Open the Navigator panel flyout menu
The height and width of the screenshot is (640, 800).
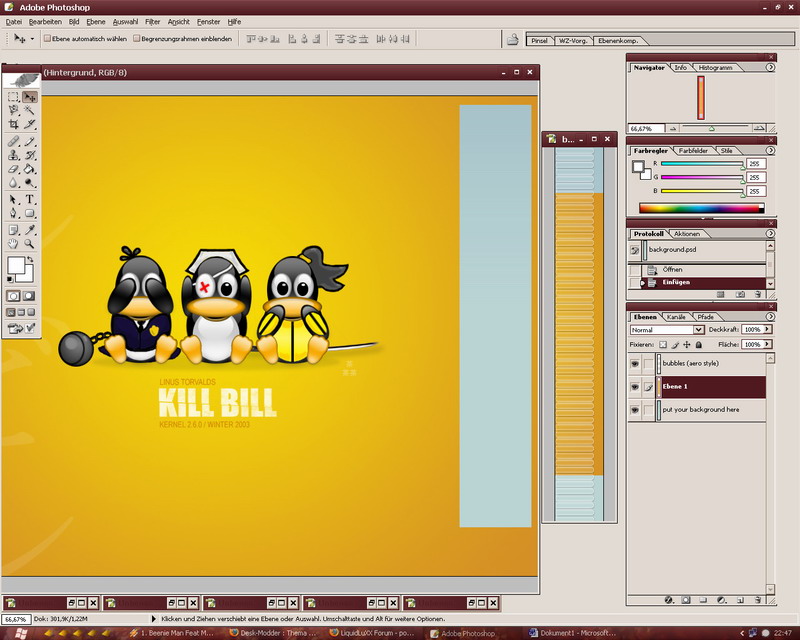tap(770, 67)
